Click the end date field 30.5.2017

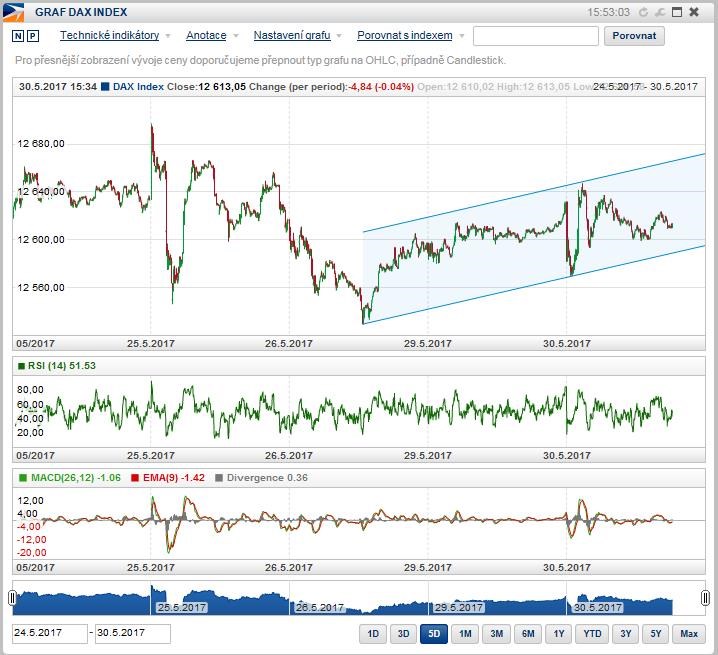point(133,633)
